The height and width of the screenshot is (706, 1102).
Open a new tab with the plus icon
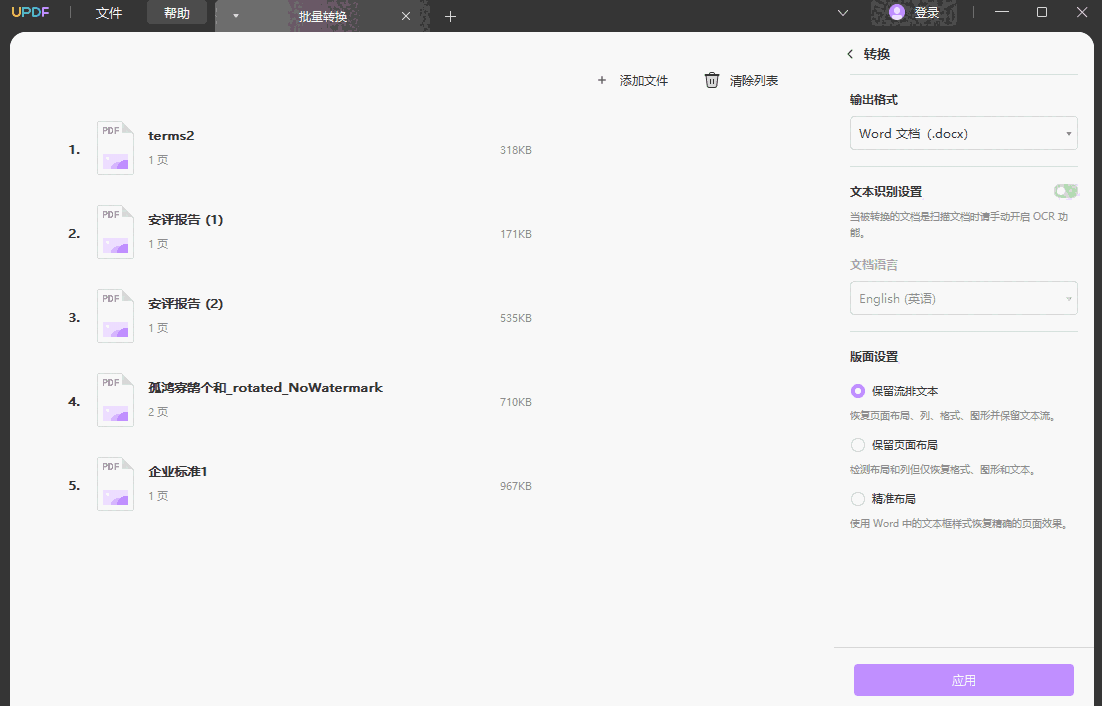[x=450, y=16]
